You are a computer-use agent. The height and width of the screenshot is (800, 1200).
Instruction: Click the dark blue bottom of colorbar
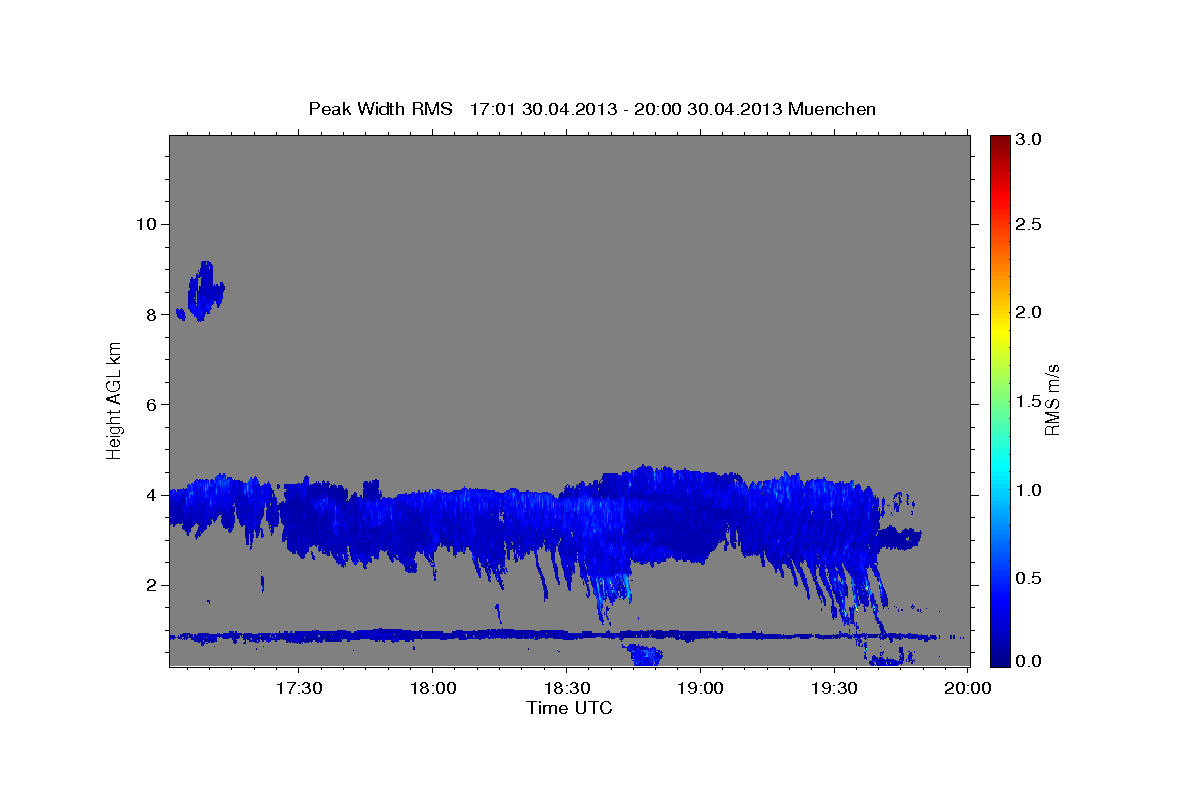(x=999, y=655)
